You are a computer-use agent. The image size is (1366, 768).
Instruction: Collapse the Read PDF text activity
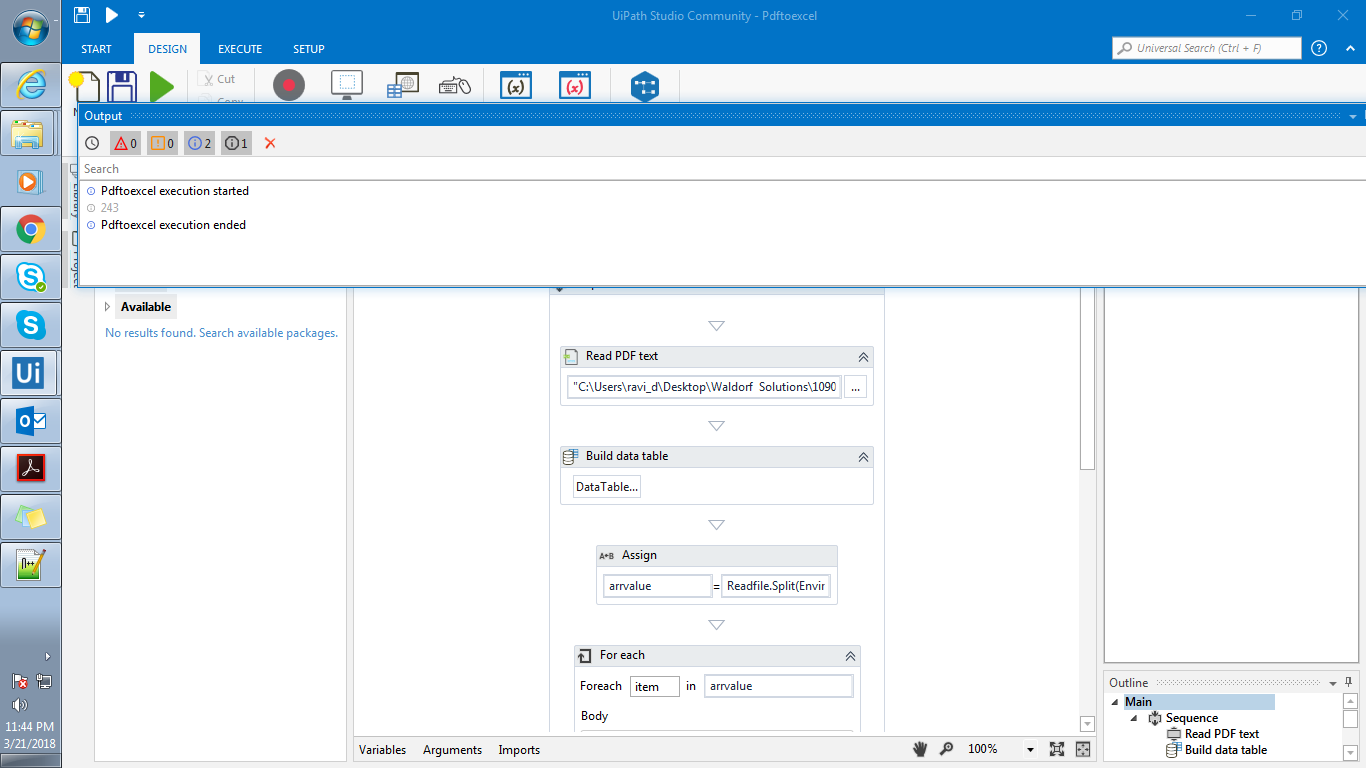(x=863, y=357)
